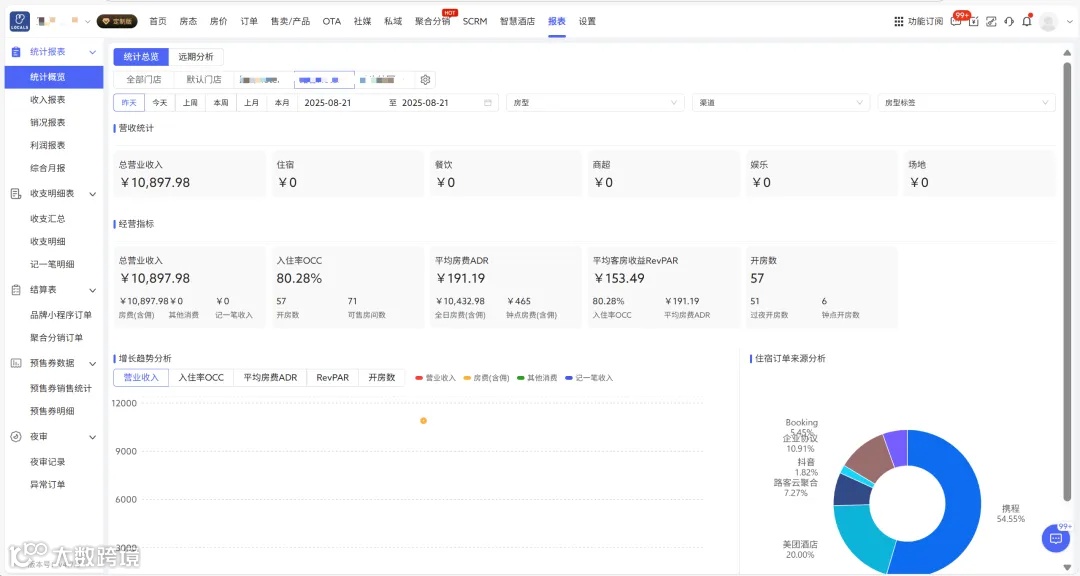Switch to the 远期分析 tab
1080x576 pixels.
(197, 56)
